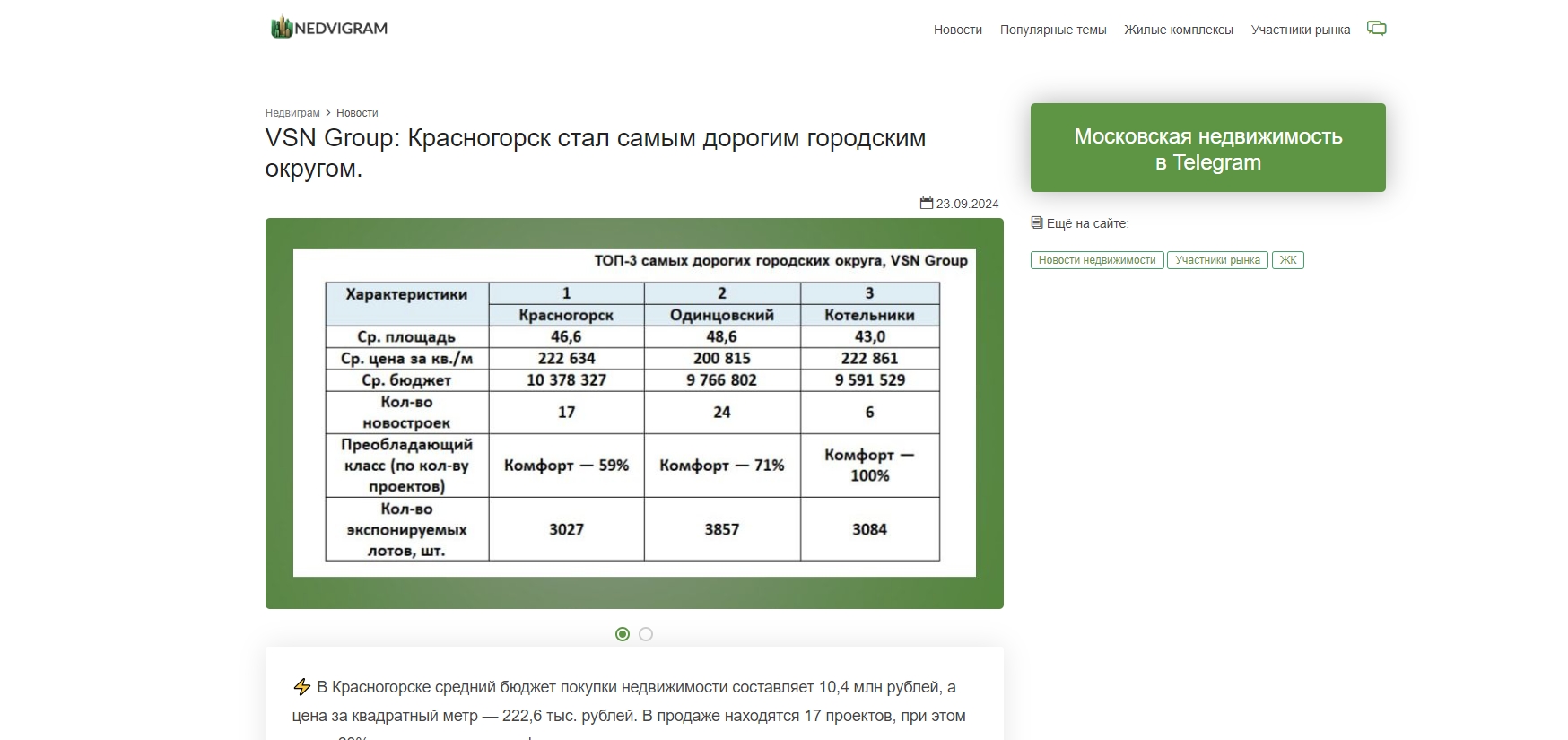Click the article headline about Красногорск
This screenshot has width=1568, height=740.
click(x=596, y=153)
